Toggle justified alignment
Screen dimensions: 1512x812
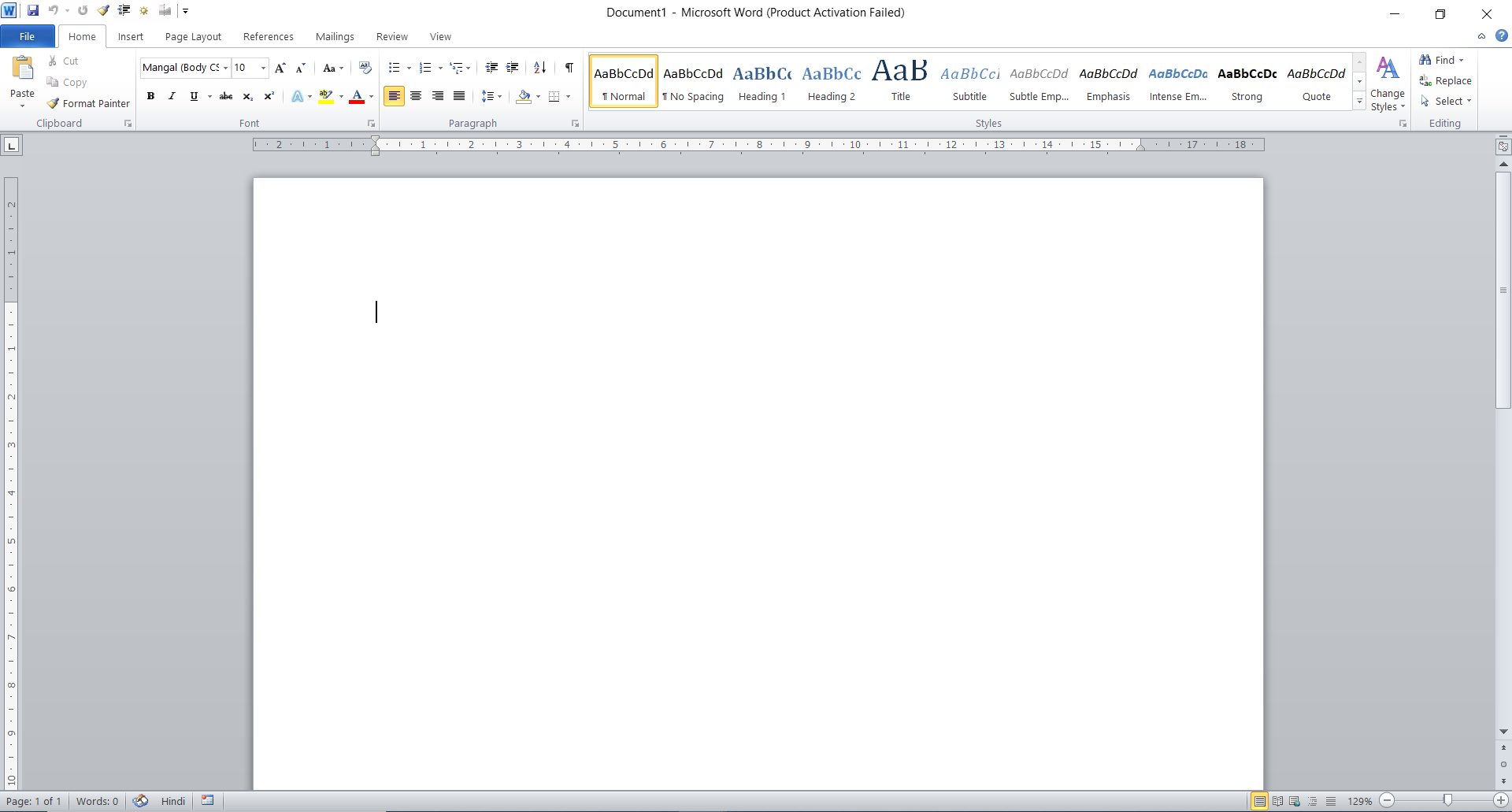pos(458,96)
